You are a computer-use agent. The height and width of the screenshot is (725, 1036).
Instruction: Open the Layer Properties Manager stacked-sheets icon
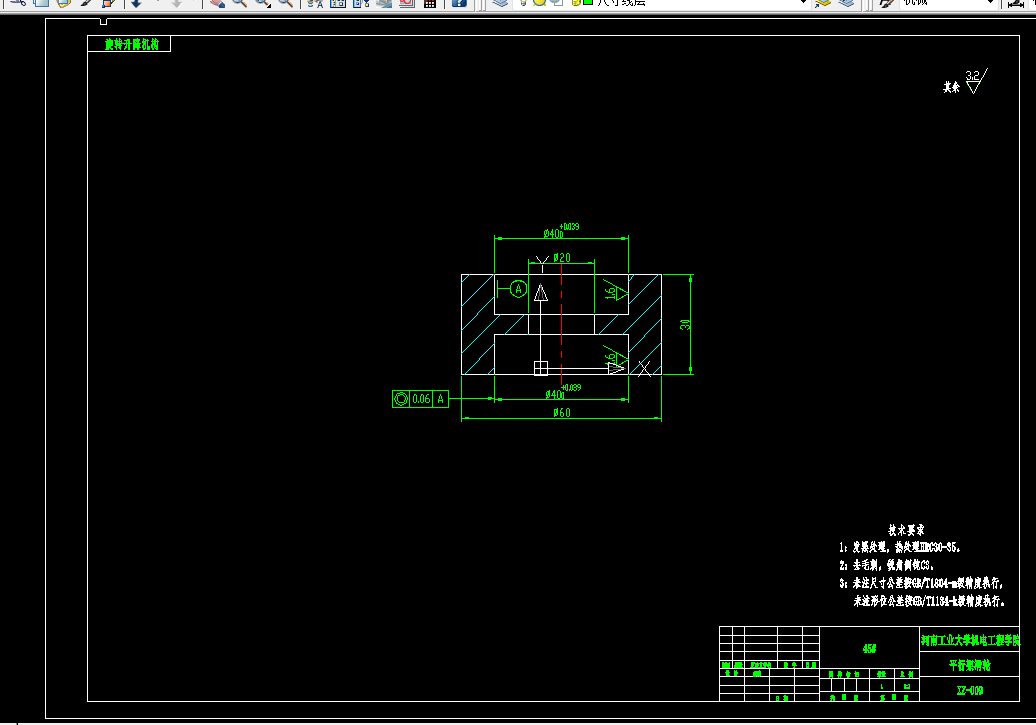(500, 3)
